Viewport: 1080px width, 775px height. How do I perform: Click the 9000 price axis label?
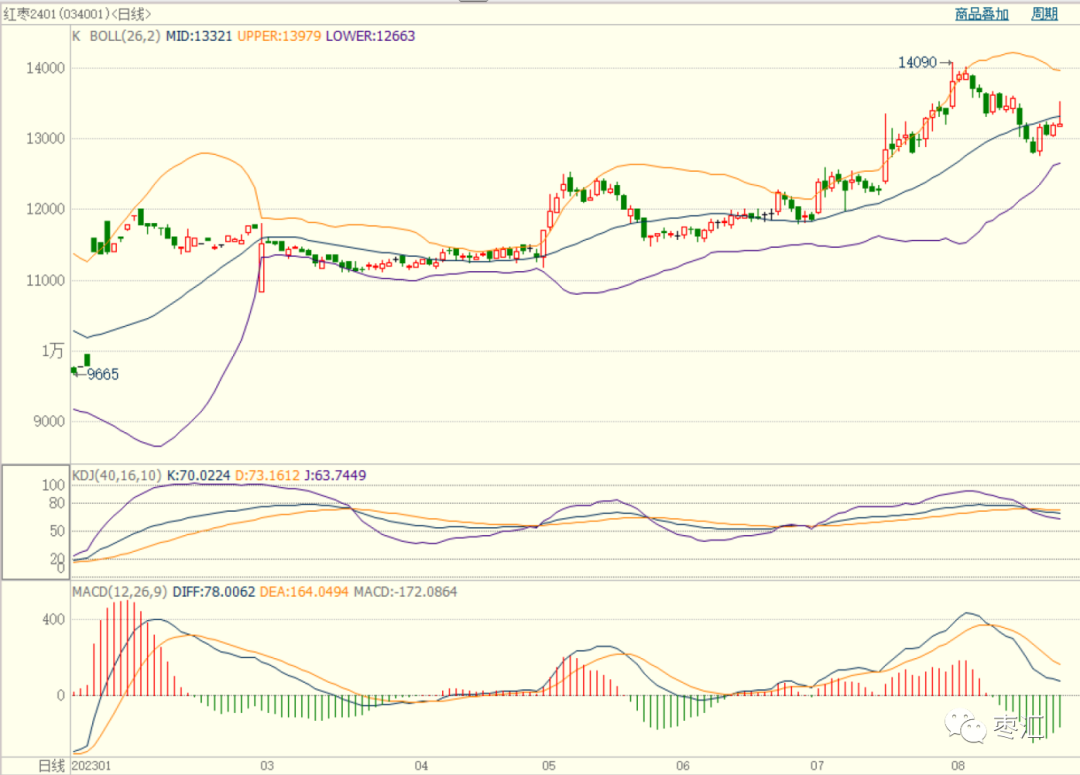point(49,422)
